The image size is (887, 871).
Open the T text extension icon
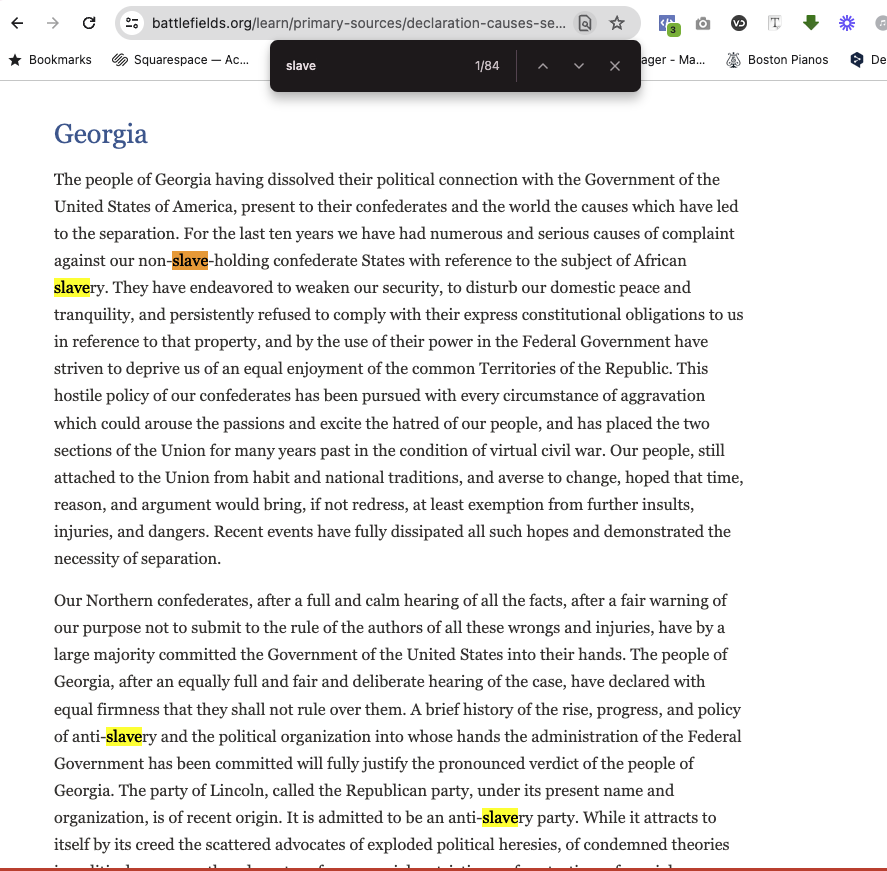click(775, 23)
